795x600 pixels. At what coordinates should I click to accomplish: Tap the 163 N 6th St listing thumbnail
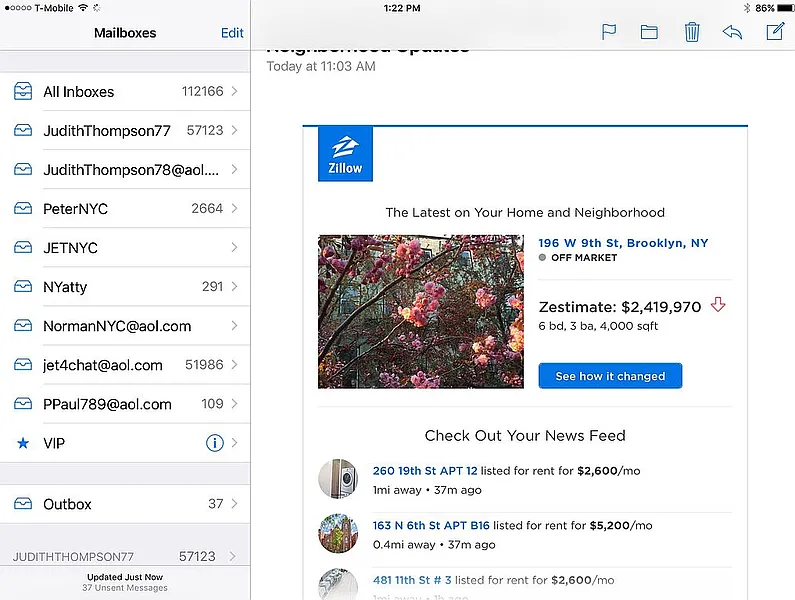click(x=338, y=534)
